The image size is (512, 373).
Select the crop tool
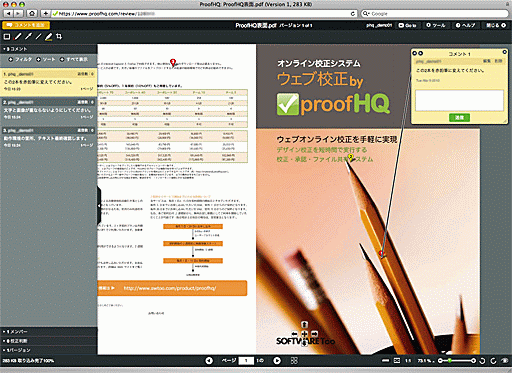click(x=59, y=36)
